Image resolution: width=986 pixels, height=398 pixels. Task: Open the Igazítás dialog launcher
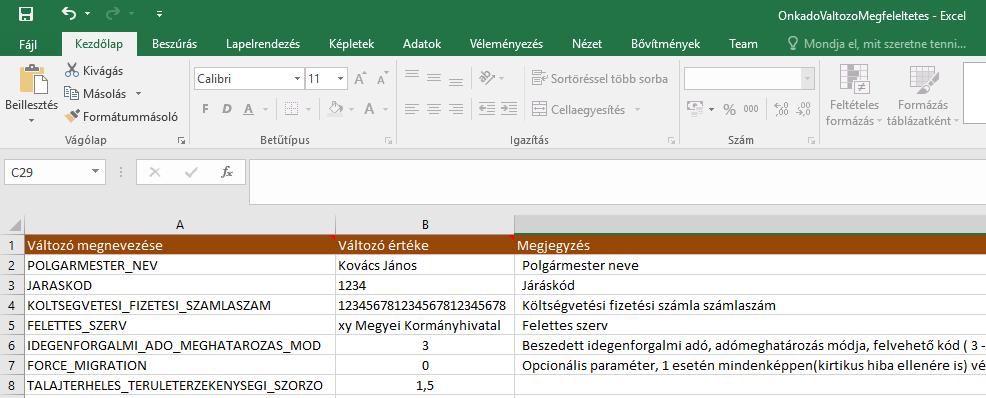click(x=671, y=140)
